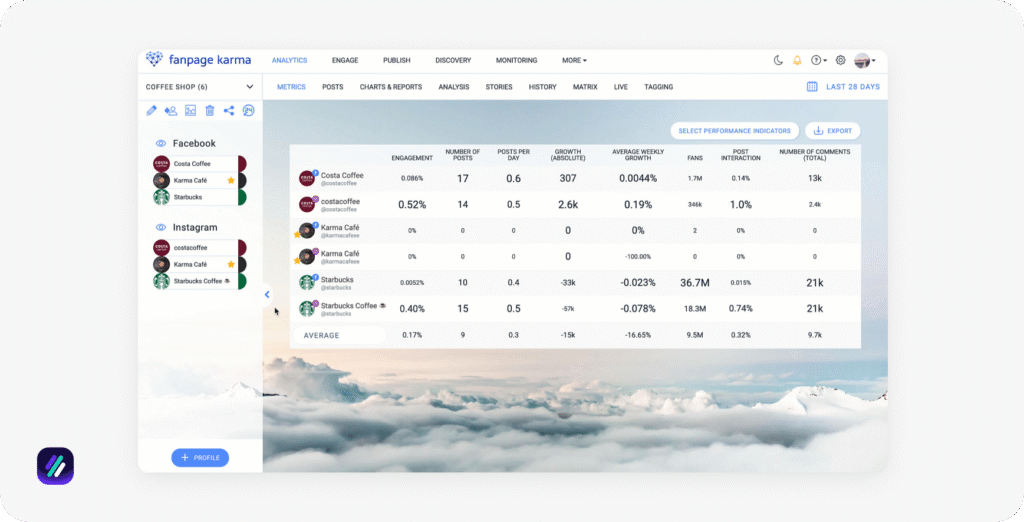
Task: Click the Export button
Action: coord(832,131)
